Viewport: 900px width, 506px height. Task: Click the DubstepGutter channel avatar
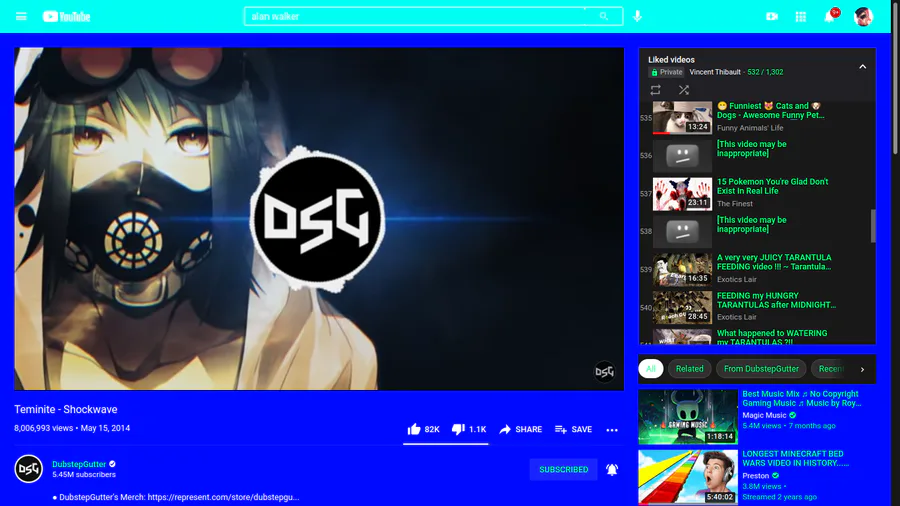click(x=29, y=469)
